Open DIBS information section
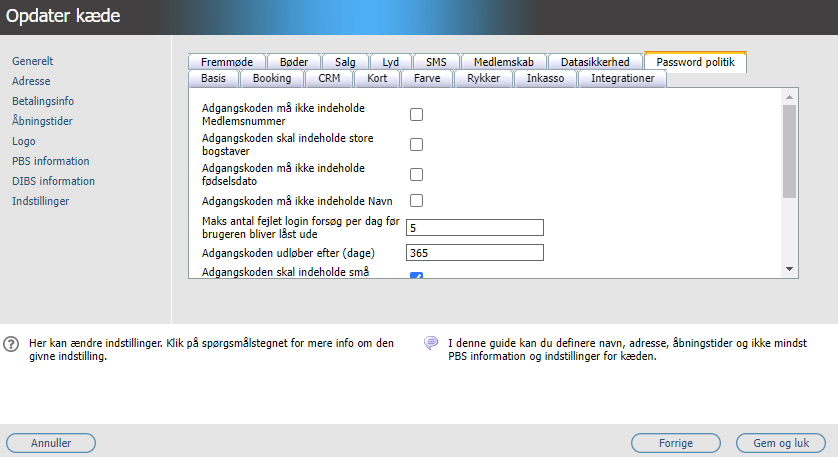838x457 pixels. [53, 181]
